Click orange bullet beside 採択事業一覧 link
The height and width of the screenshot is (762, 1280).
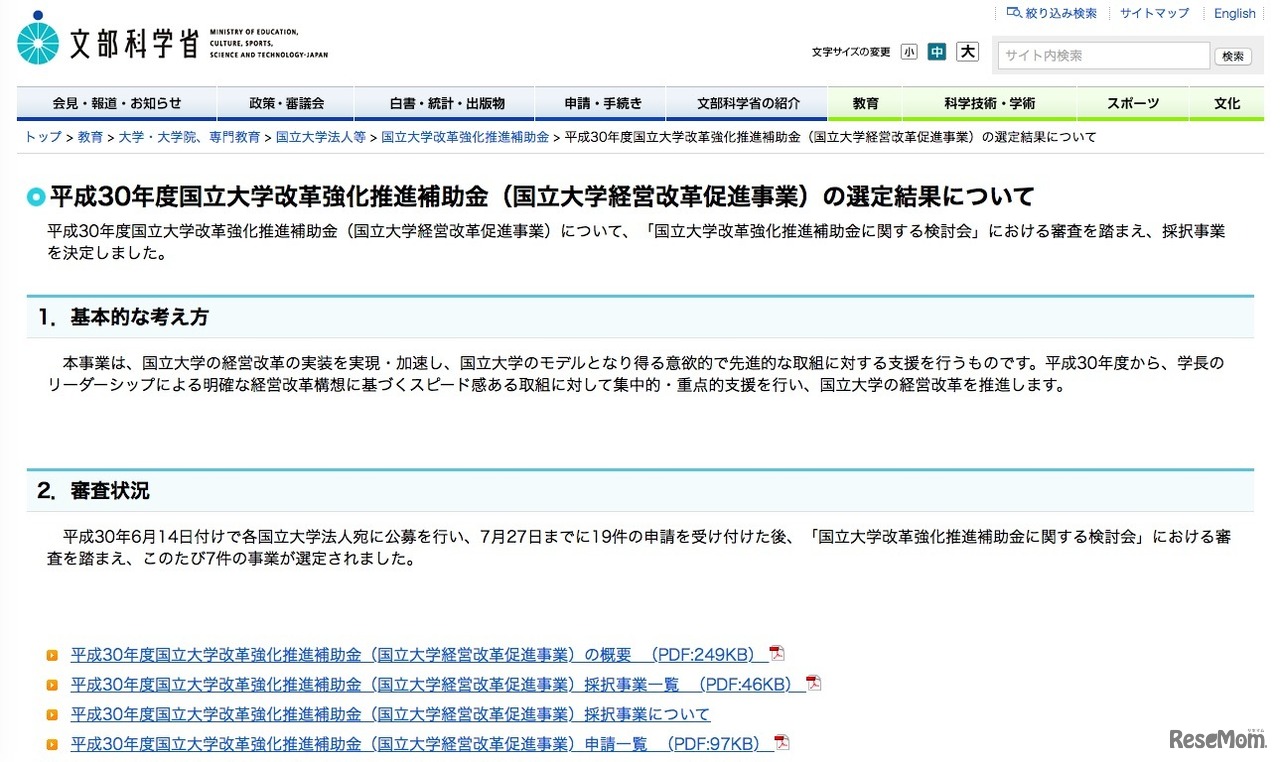pyautogui.click(x=52, y=685)
